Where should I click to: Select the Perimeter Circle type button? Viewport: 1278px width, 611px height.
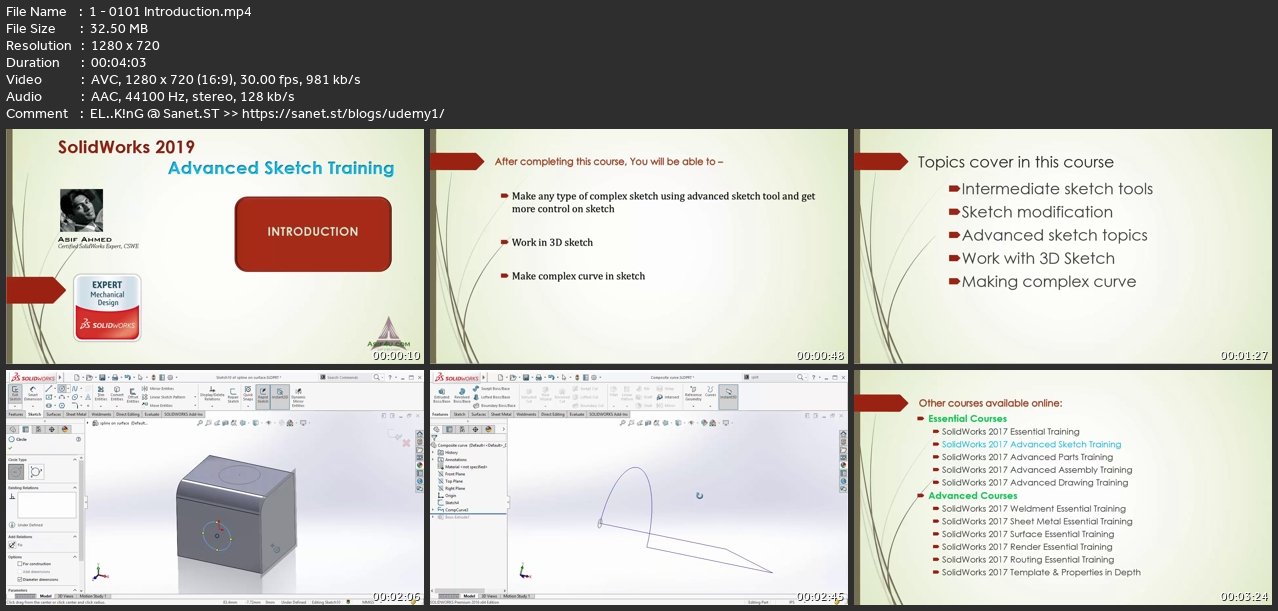[36, 472]
